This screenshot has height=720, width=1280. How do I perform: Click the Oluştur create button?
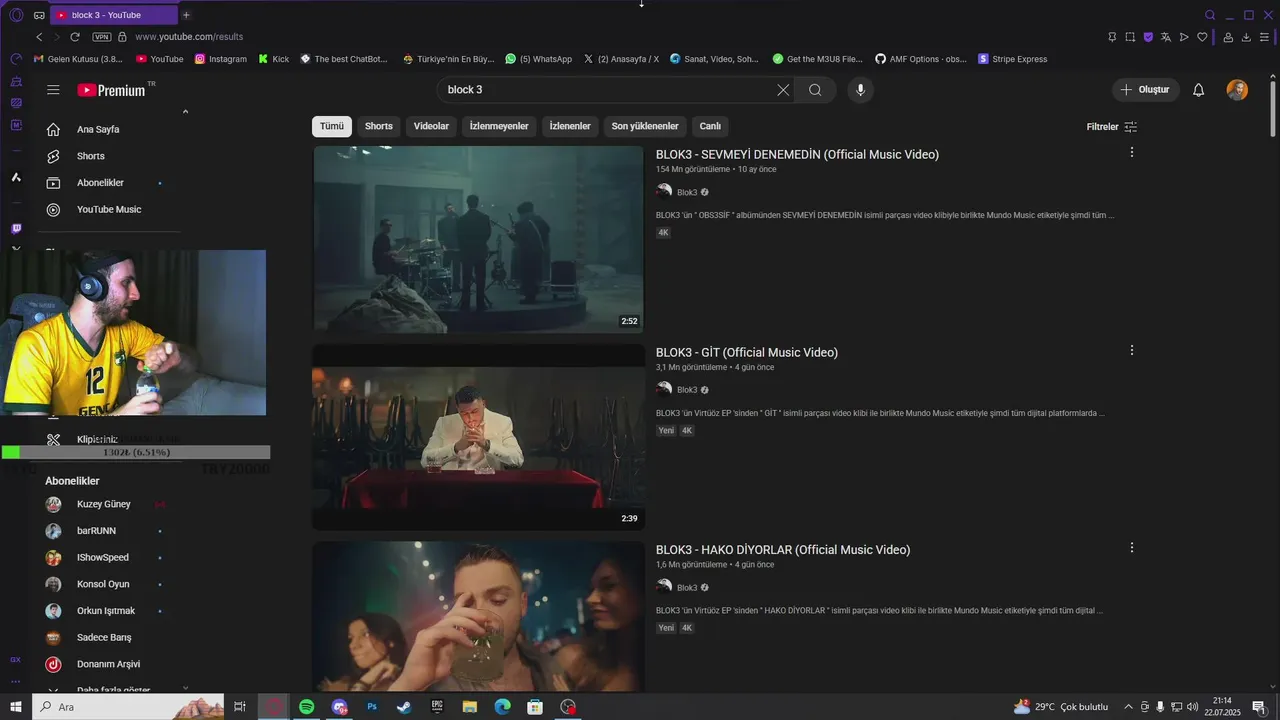pos(1145,90)
